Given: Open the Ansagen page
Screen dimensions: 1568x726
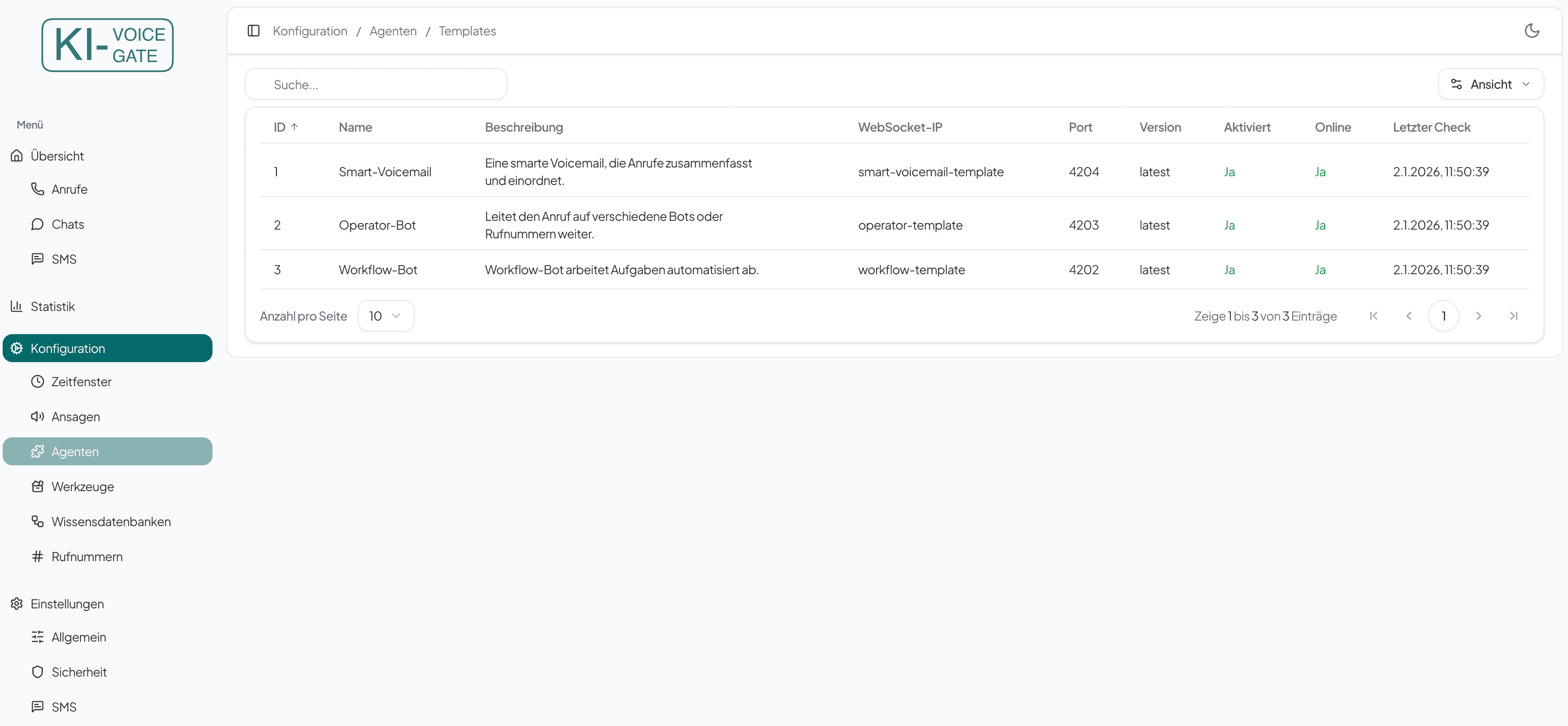Looking at the screenshot, I should coord(76,417).
